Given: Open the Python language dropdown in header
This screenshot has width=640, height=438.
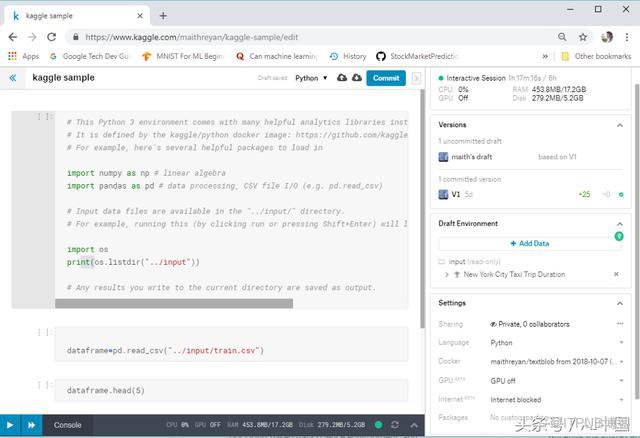Looking at the screenshot, I should click(x=311, y=78).
